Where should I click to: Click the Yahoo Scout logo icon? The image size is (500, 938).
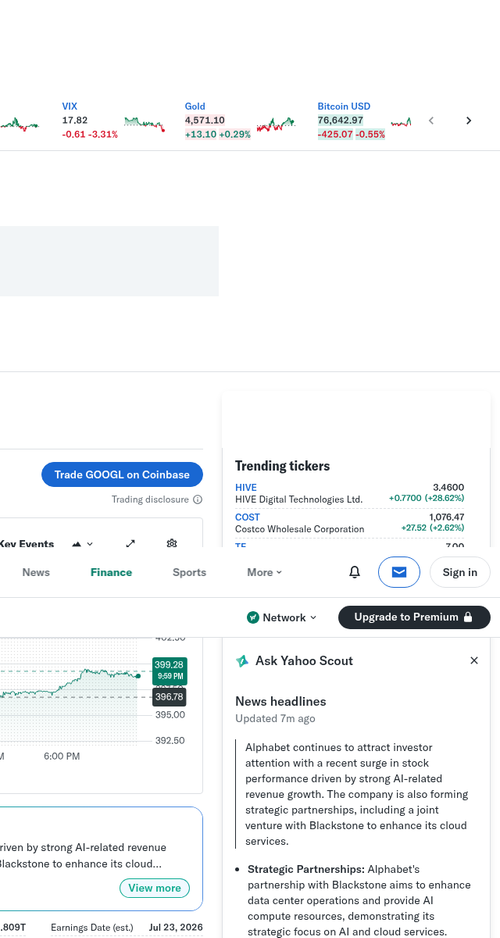coord(242,661)
